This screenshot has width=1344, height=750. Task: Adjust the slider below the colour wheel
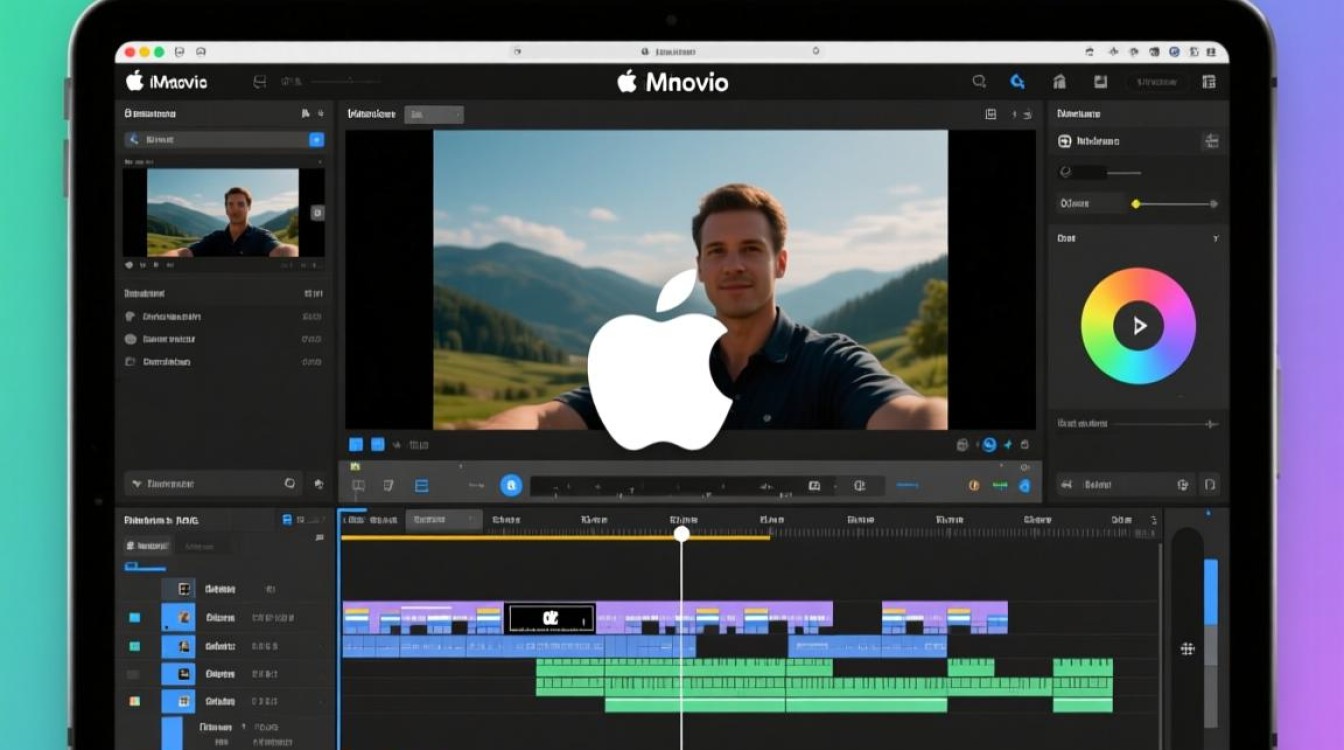coord(1165,424)
